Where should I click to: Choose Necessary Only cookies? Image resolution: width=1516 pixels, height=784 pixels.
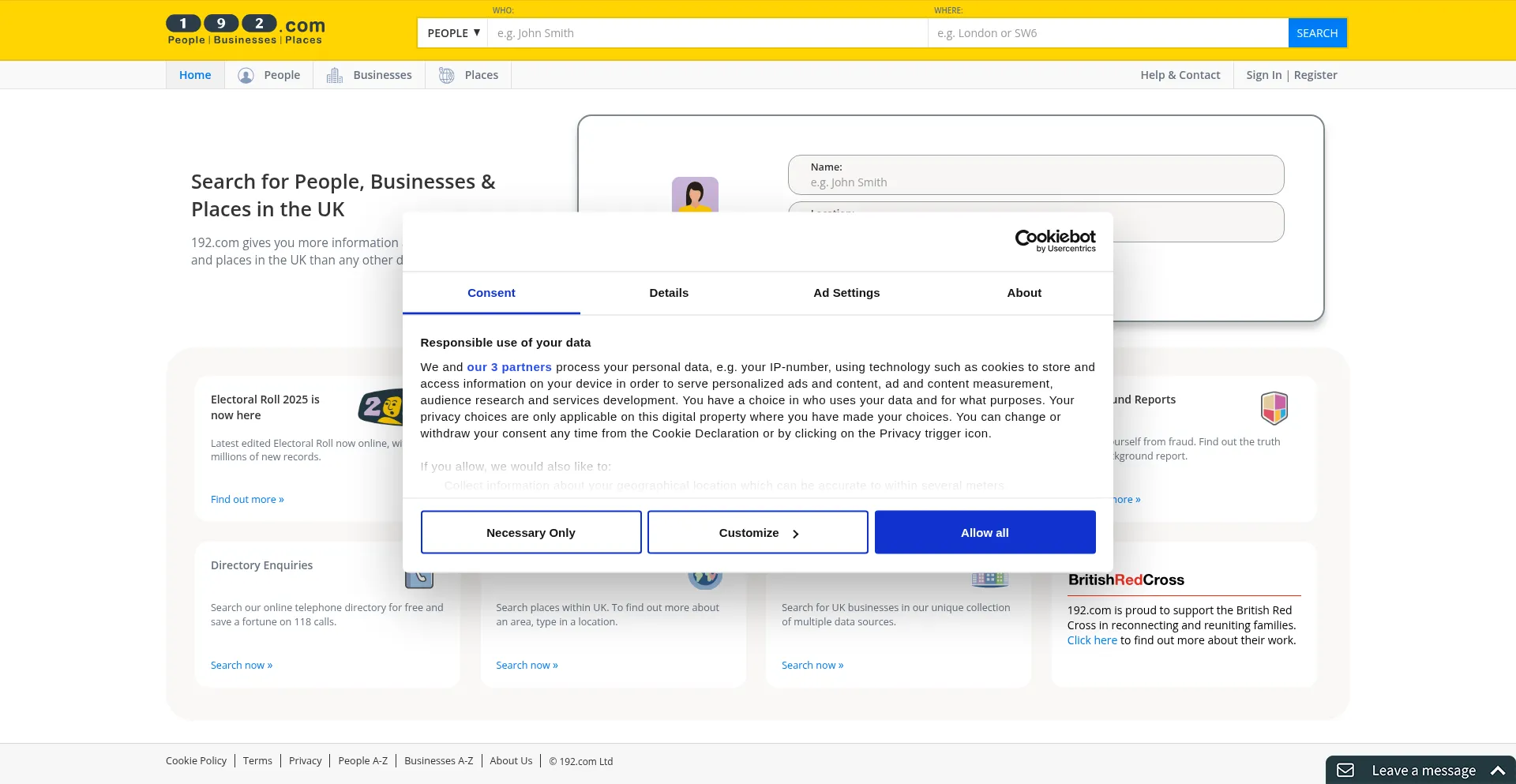(531, 533)
